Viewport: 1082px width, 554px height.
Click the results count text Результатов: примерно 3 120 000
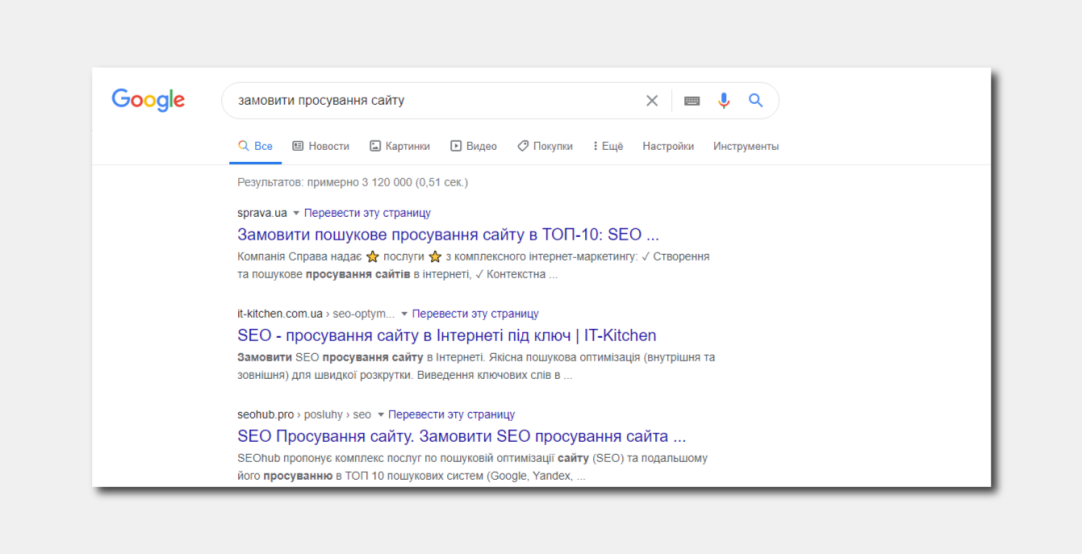pyautogui.click(x=353, y=183)
